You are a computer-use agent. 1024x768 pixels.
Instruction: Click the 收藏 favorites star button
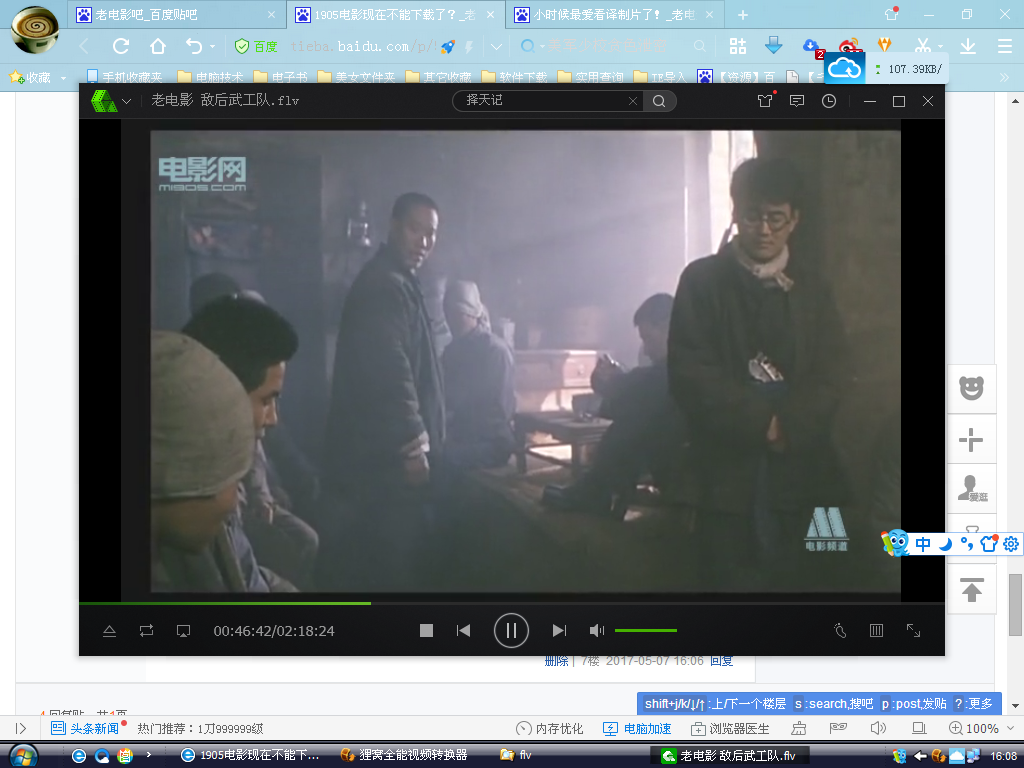30,77
